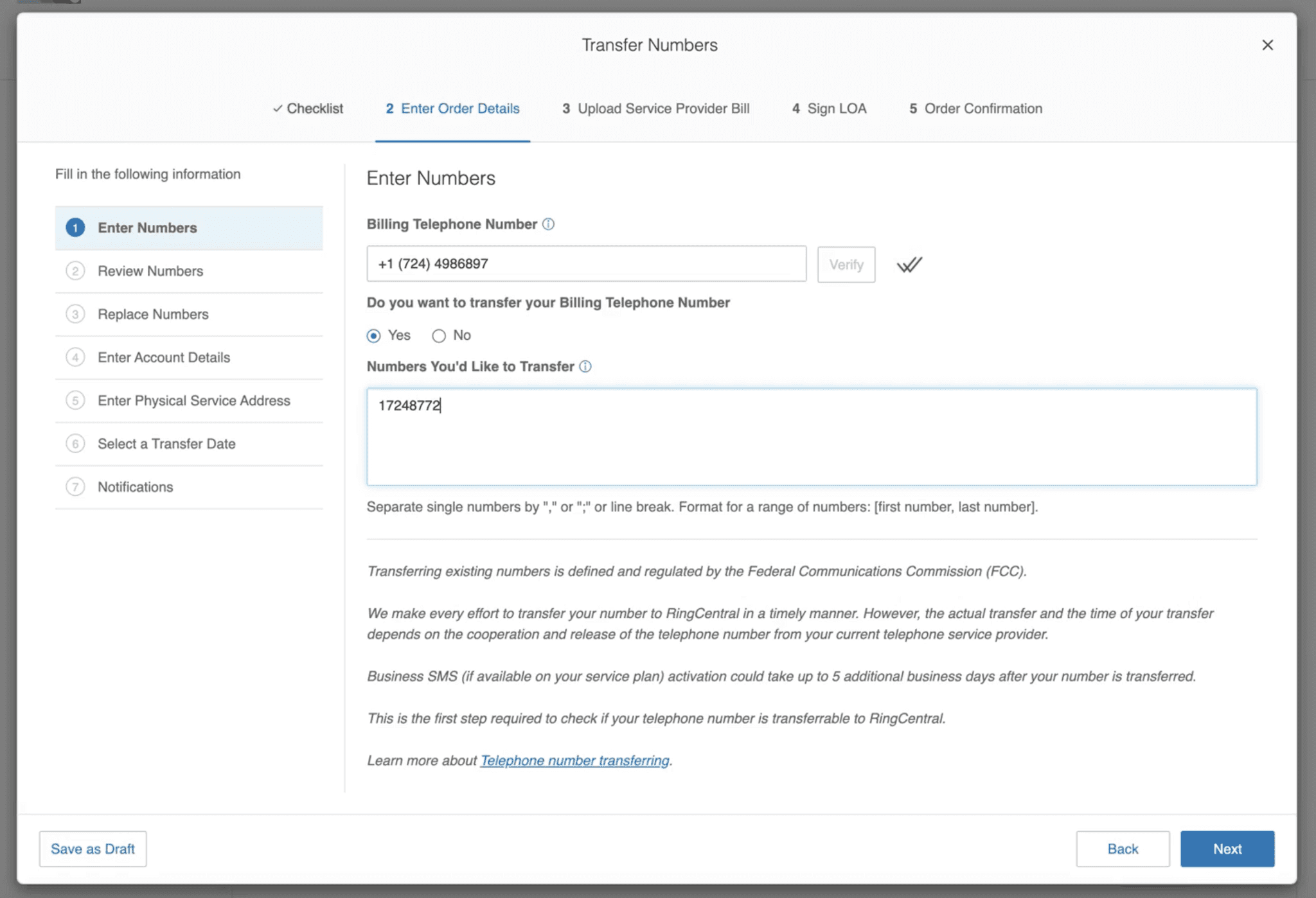This screenshot has height=898, width=1316.
Task: Select No for billing number transfer
Action: point(439,336)
